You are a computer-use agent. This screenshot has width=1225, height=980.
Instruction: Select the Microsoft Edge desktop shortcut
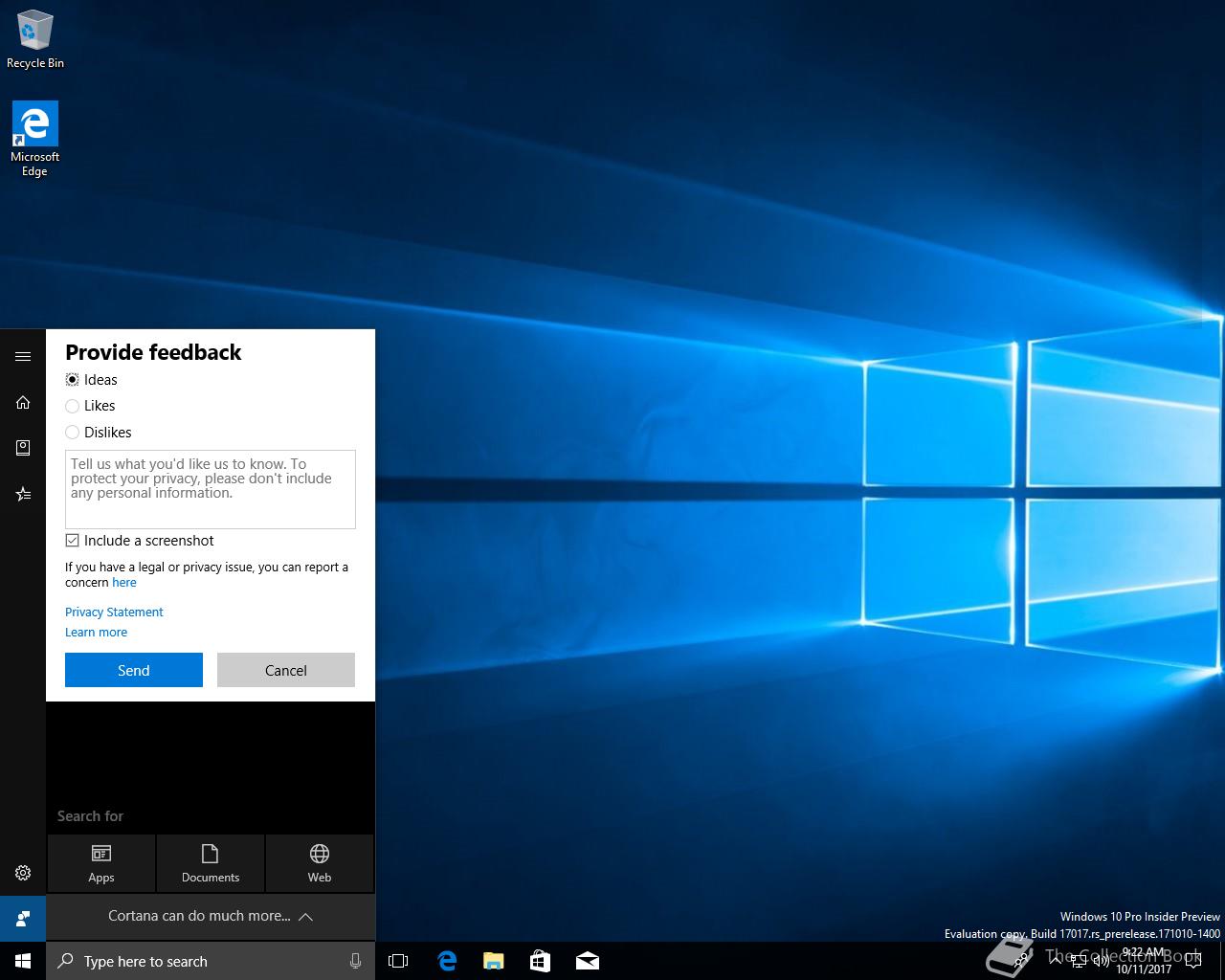click(x=35, y=140)
